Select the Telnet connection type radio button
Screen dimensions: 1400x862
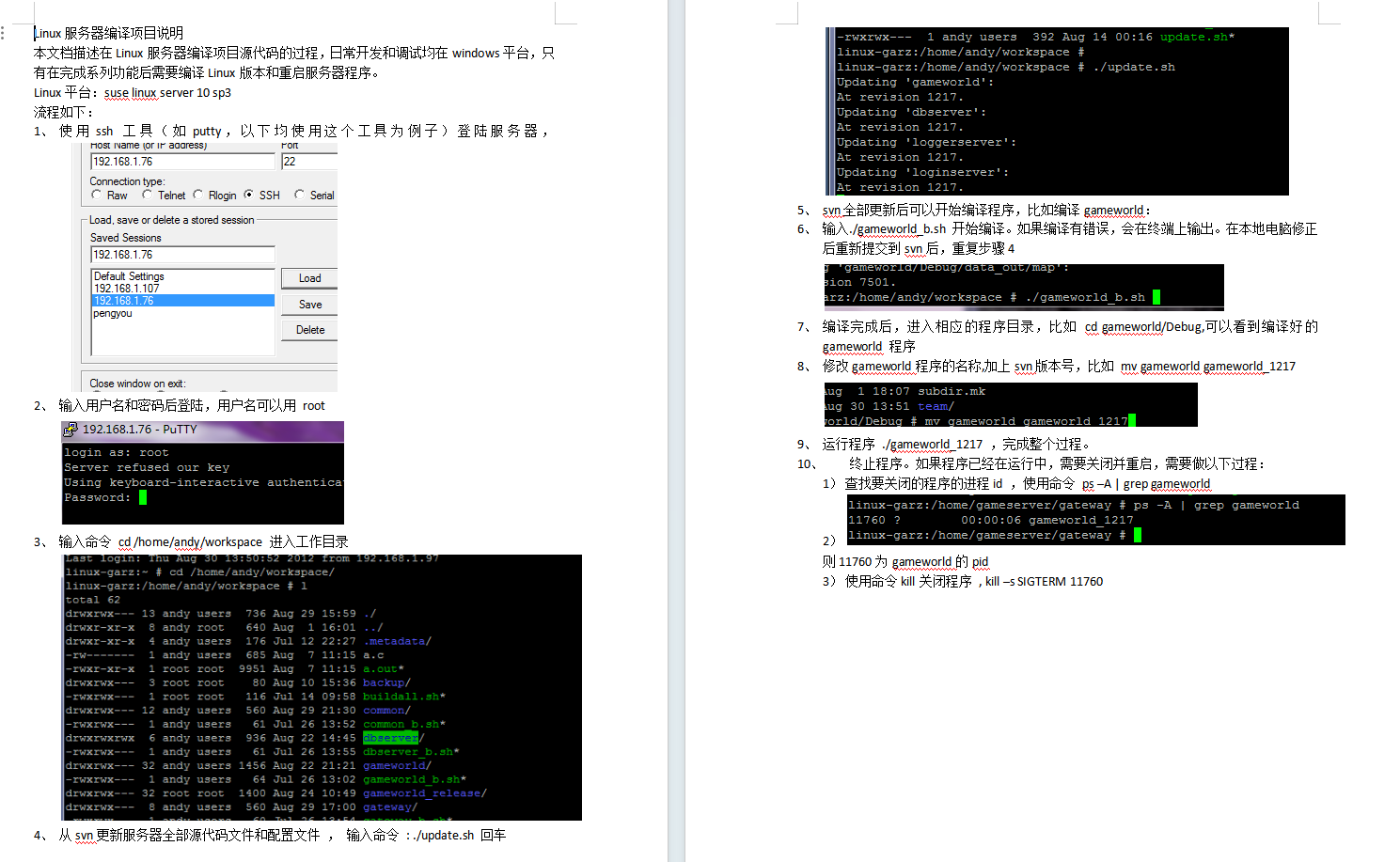point(147,195)
